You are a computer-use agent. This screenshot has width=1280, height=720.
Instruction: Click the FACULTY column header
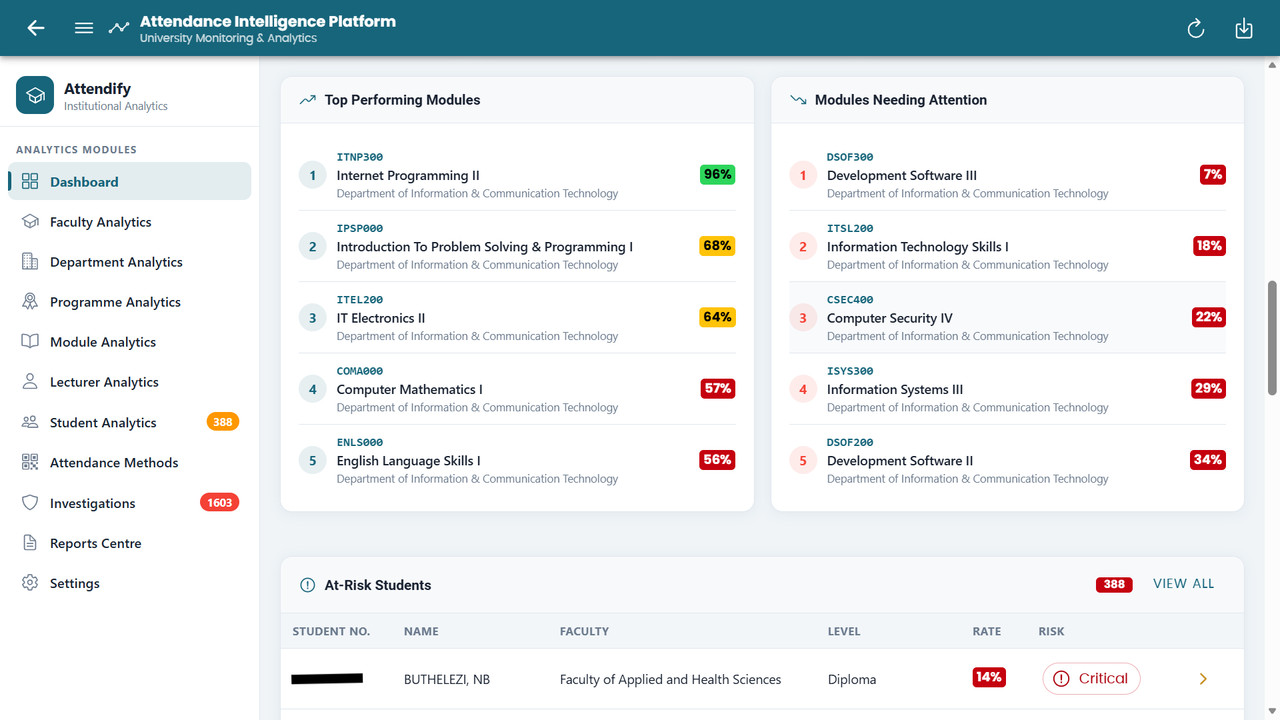pos(584,631)
